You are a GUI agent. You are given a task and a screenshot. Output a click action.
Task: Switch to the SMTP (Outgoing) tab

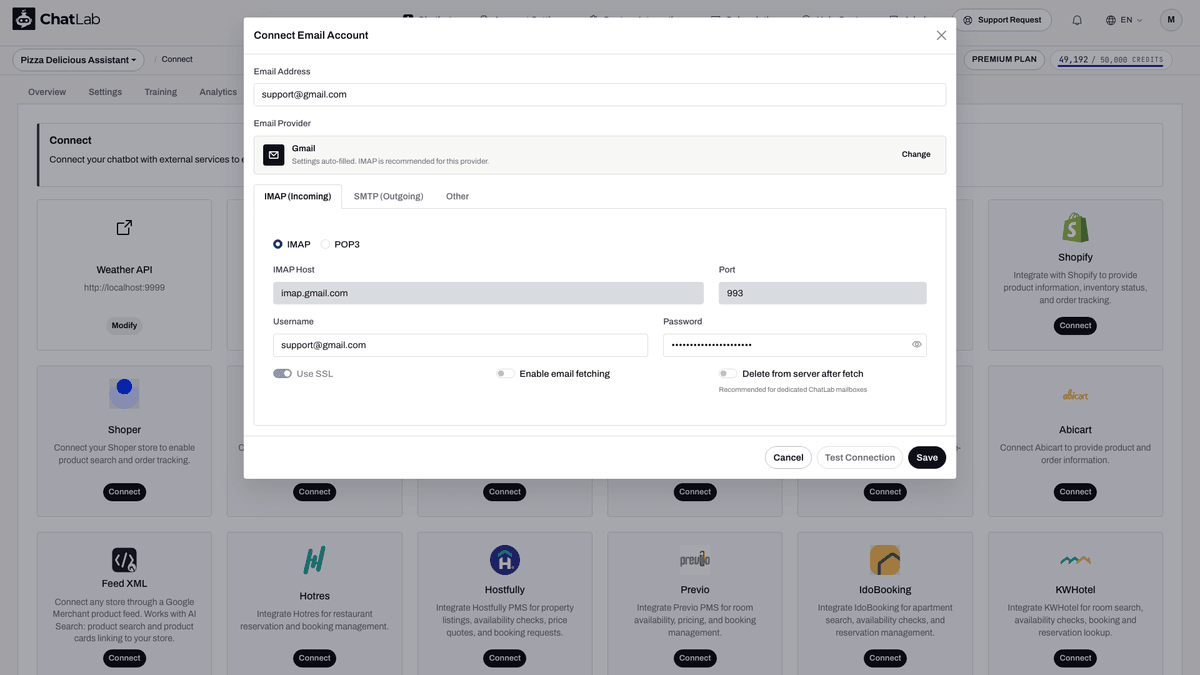click(388, 196)
